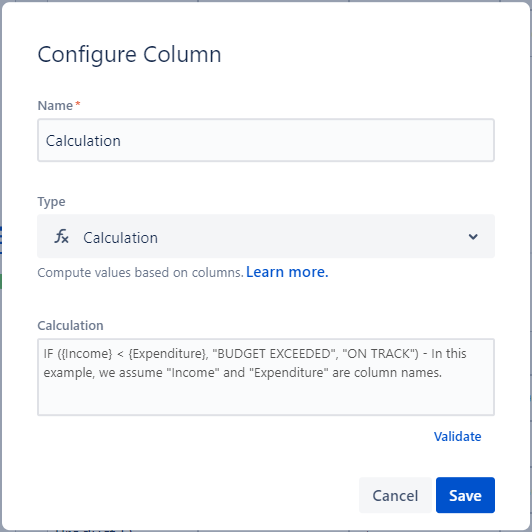The width and height of the screenshot is (532, 532).
Task: Focus the Name input field
Action: coord(266,140)
